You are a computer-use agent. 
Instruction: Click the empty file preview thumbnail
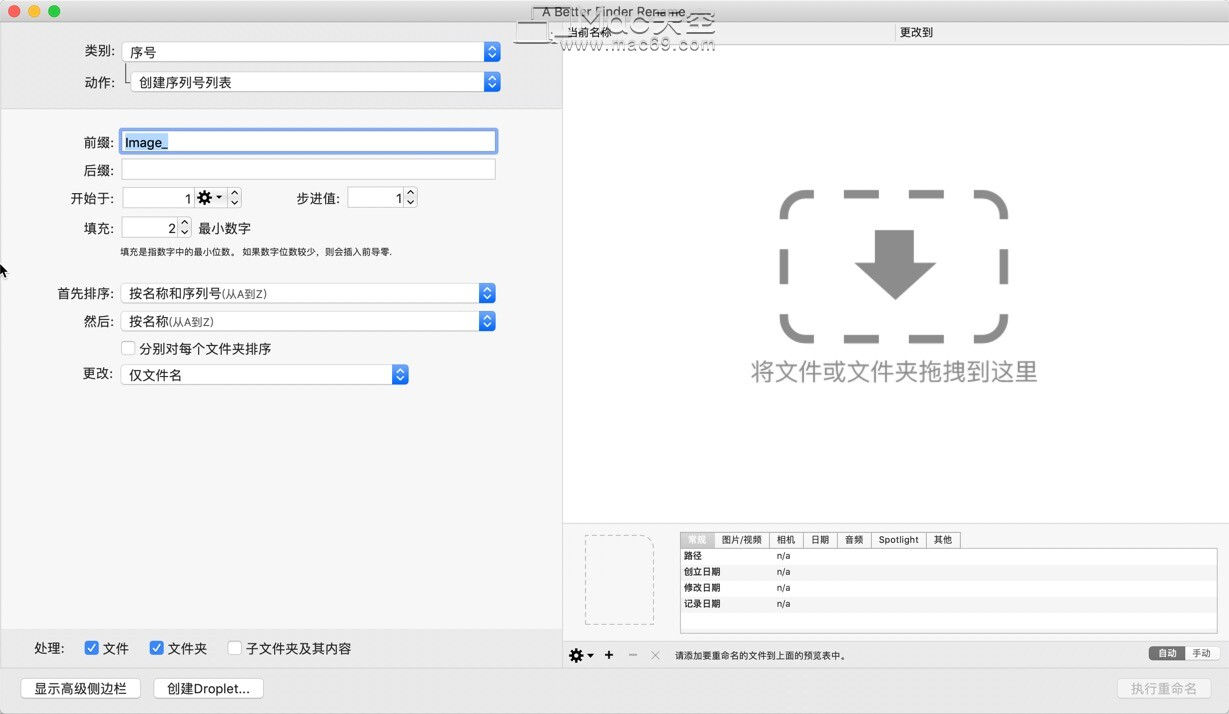(x=619, y=579)
